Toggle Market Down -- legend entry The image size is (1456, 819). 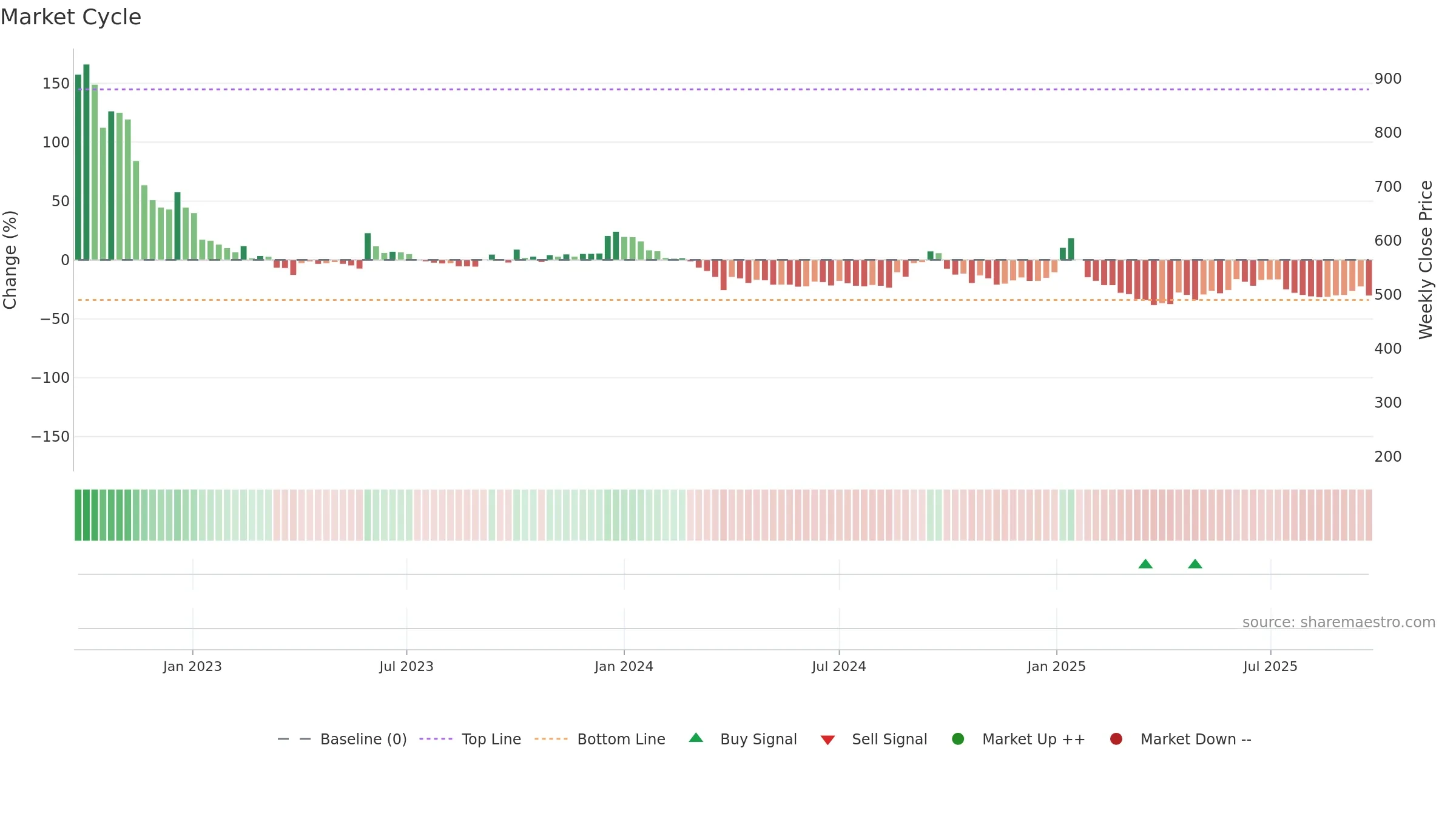tap(1181, 739)
